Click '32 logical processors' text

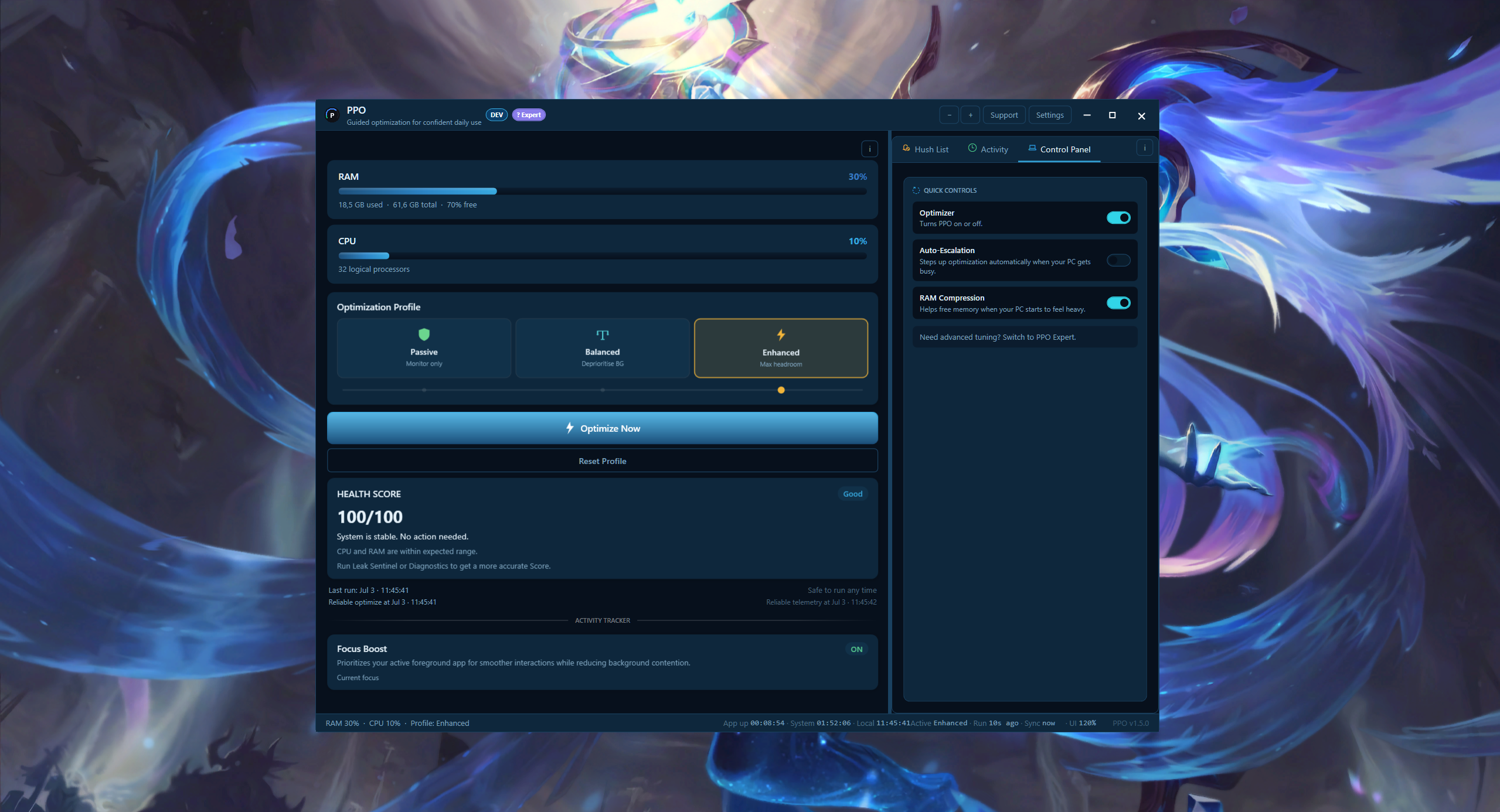(373, 269)
